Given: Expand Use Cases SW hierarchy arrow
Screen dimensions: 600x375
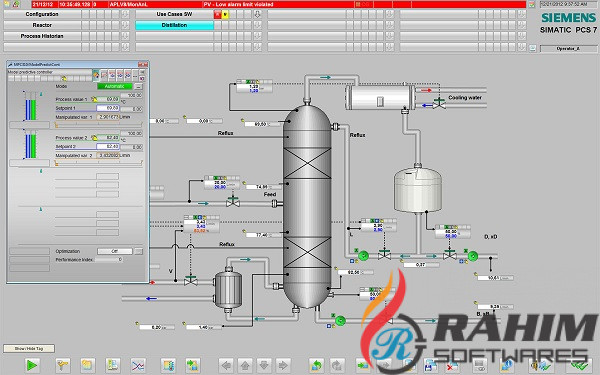Looking at the screenshot, I should 258,14.
